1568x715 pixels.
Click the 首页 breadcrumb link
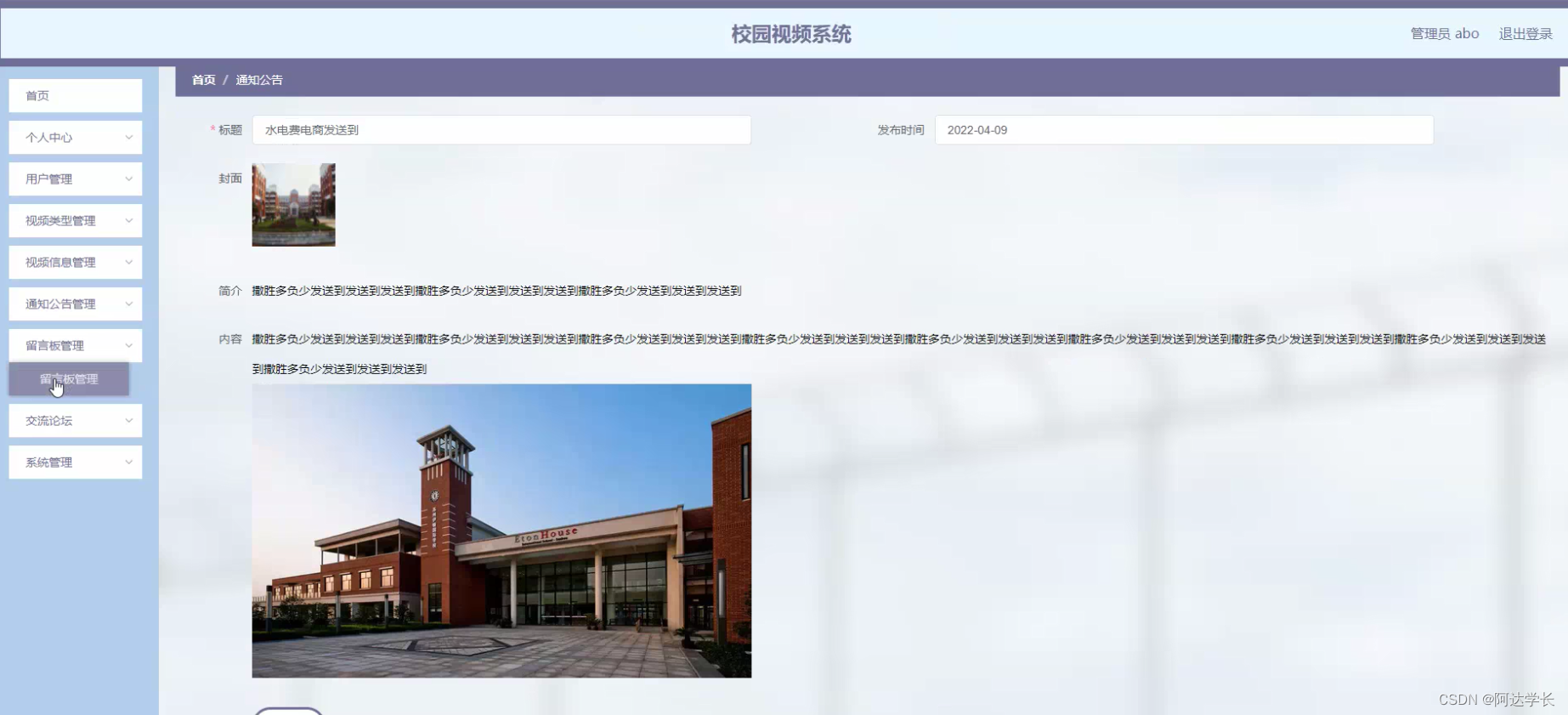coord(203,80)
